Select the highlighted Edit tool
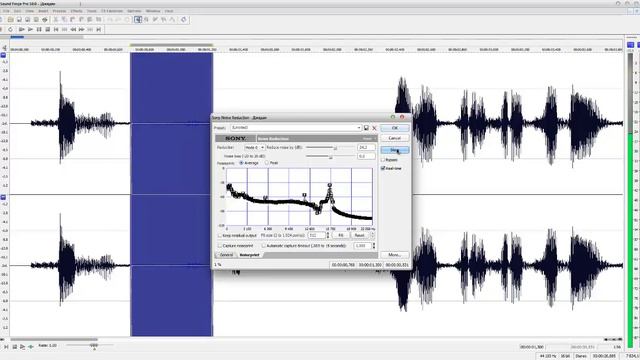640x360 pixels. coord(138,20)
